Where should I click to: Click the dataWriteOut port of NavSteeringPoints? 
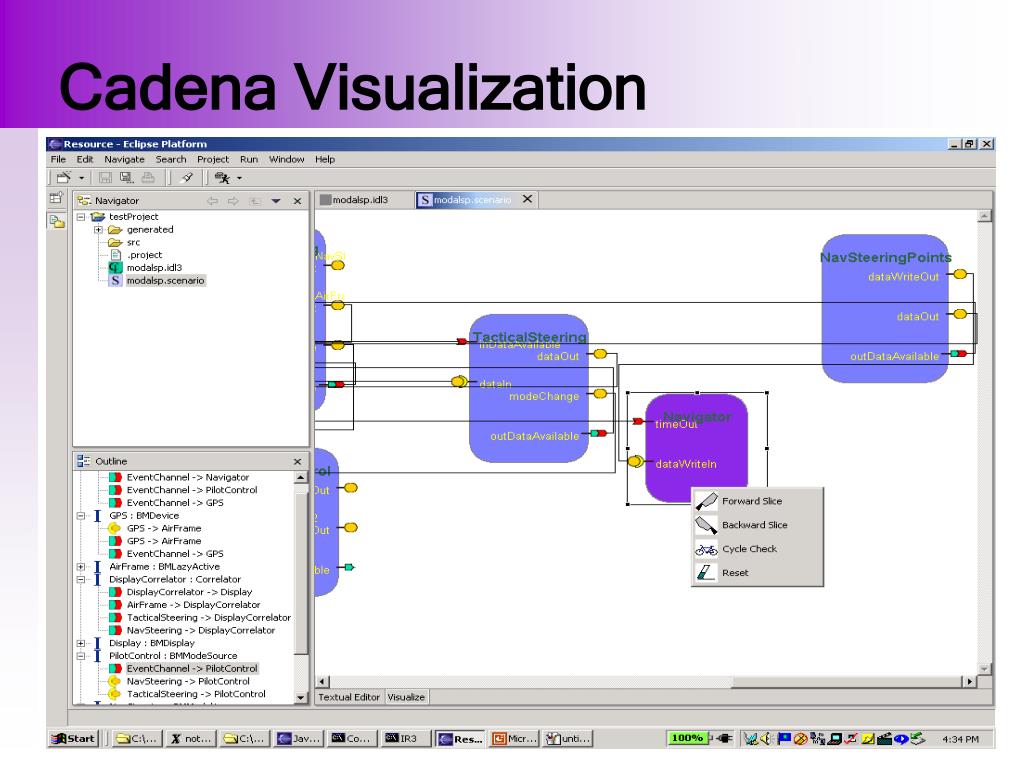pos(960,274)
